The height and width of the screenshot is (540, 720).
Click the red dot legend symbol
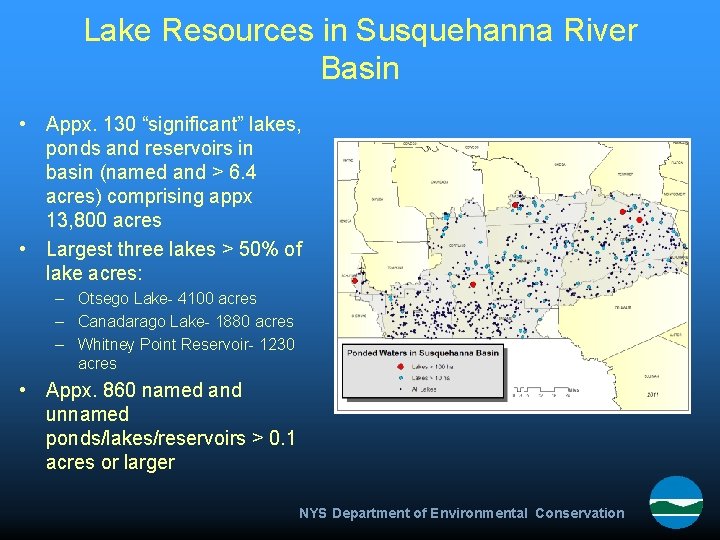[x=400, y=366]
